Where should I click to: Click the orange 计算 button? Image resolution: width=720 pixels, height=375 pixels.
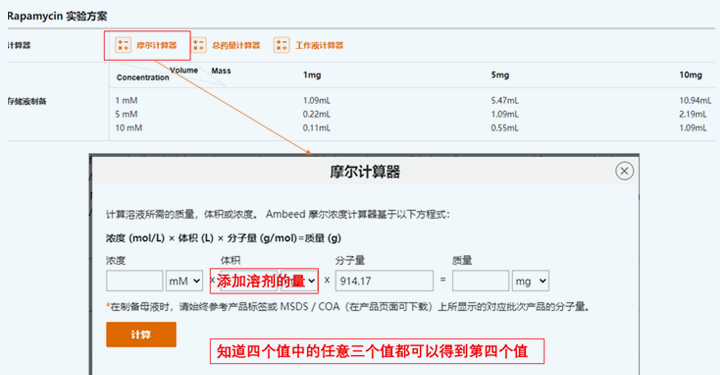pyautogui.click(x=141, y=335)
